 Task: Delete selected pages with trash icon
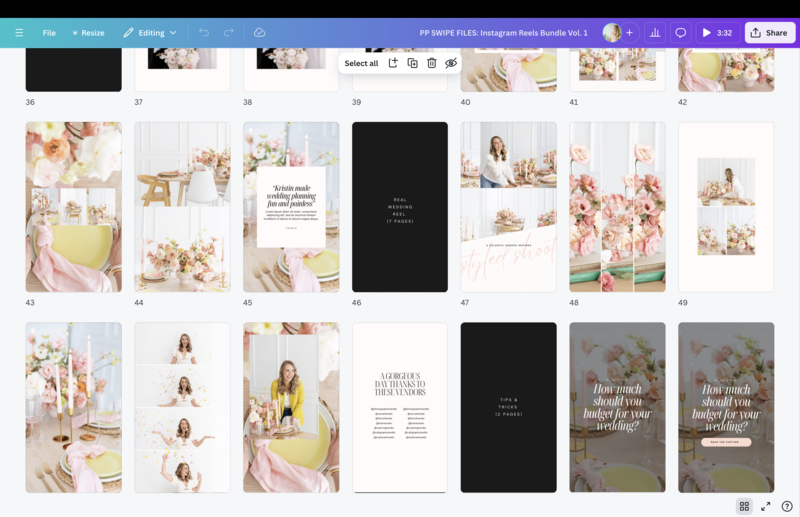431,63
